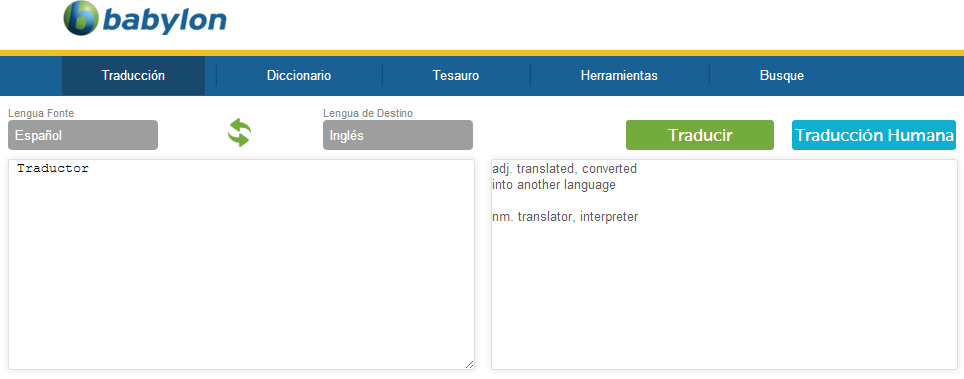Click the Lengua de Destino label

(x=368, y=113)
